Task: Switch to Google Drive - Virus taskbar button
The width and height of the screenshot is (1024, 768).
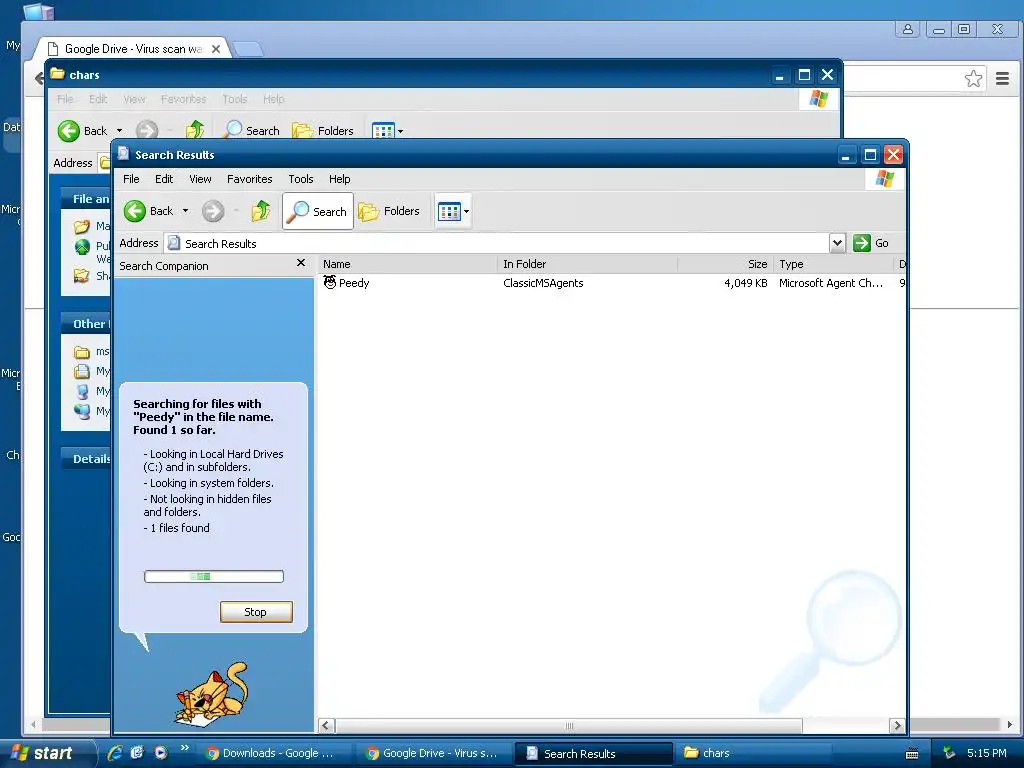Action: coord(434,753)
